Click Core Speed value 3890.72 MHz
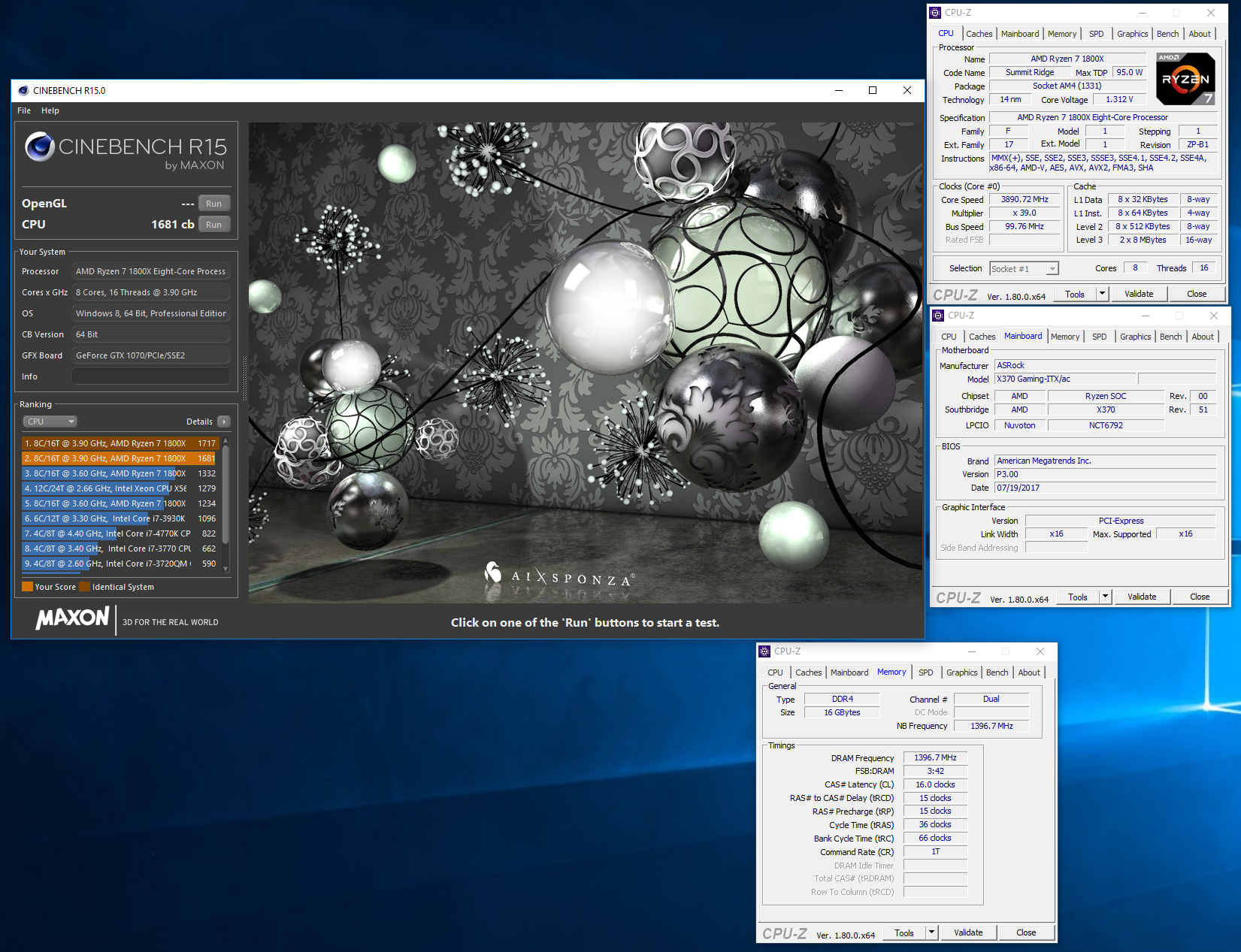Viewport: 1241px width, 952px height. tap(1025, 200)
